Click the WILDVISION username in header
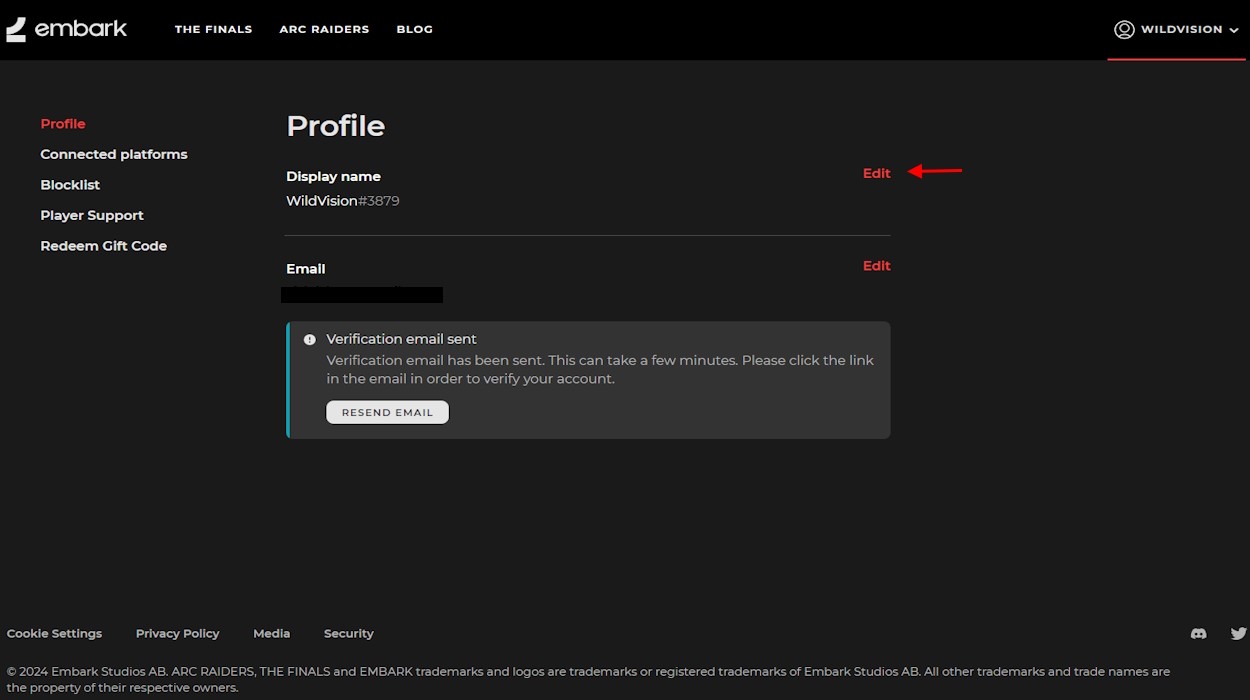1250x700 pixels. coord(1182,29)
